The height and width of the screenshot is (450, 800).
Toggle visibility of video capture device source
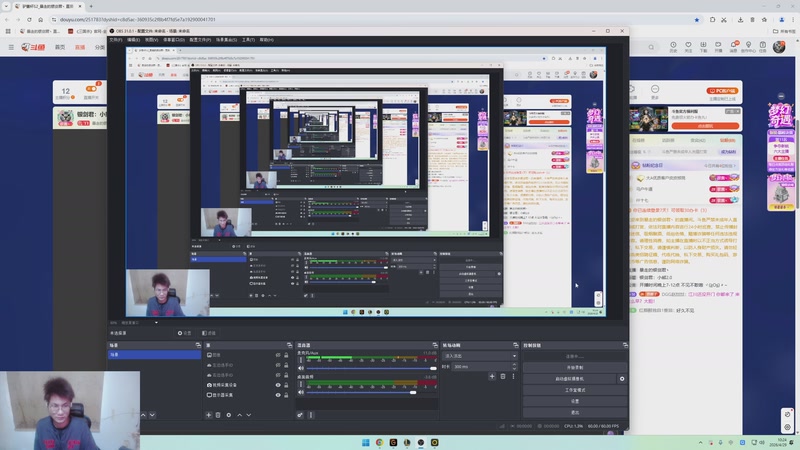point(278,385)
